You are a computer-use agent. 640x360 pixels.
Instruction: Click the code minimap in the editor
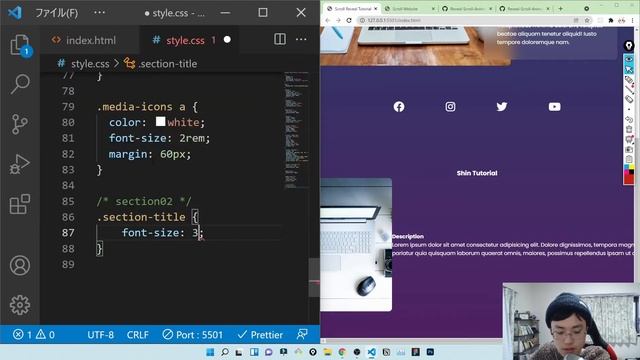click(x=296, y=130)
